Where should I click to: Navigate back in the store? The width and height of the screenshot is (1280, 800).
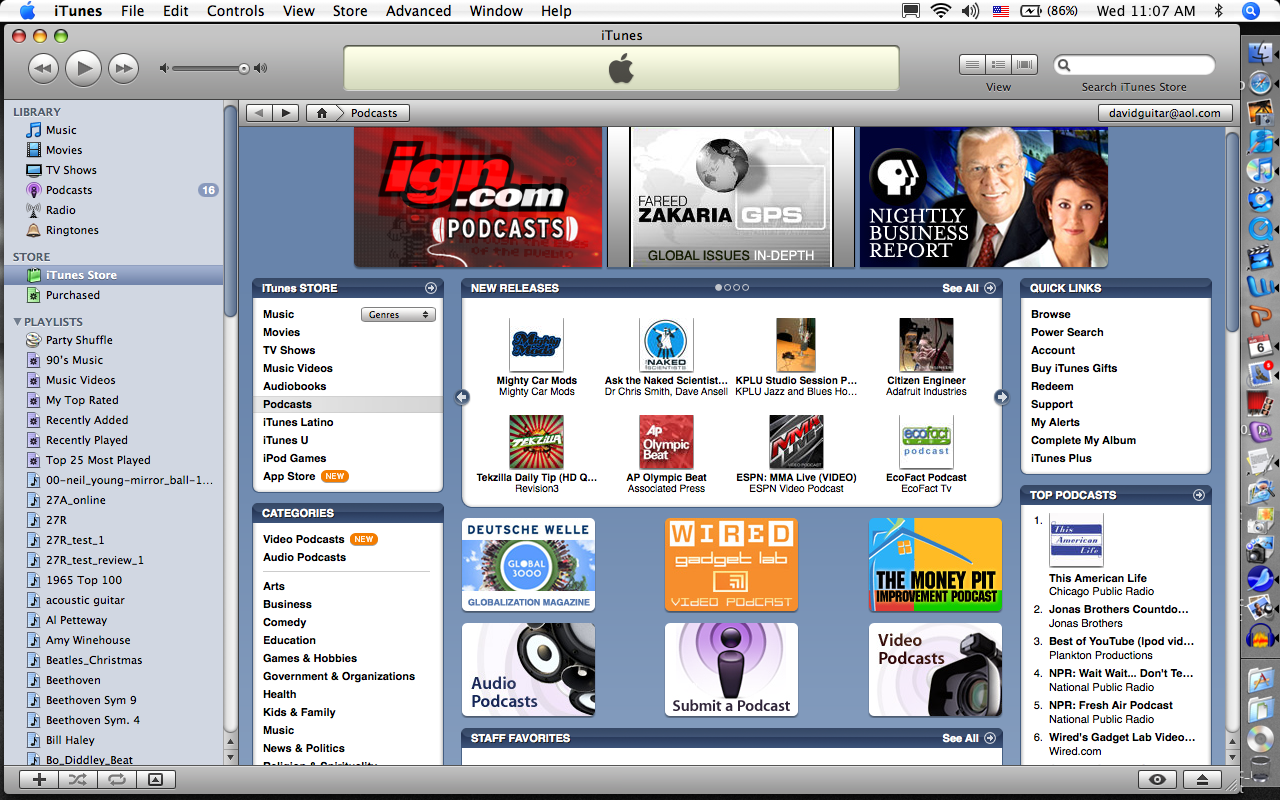tap(259, 113)
